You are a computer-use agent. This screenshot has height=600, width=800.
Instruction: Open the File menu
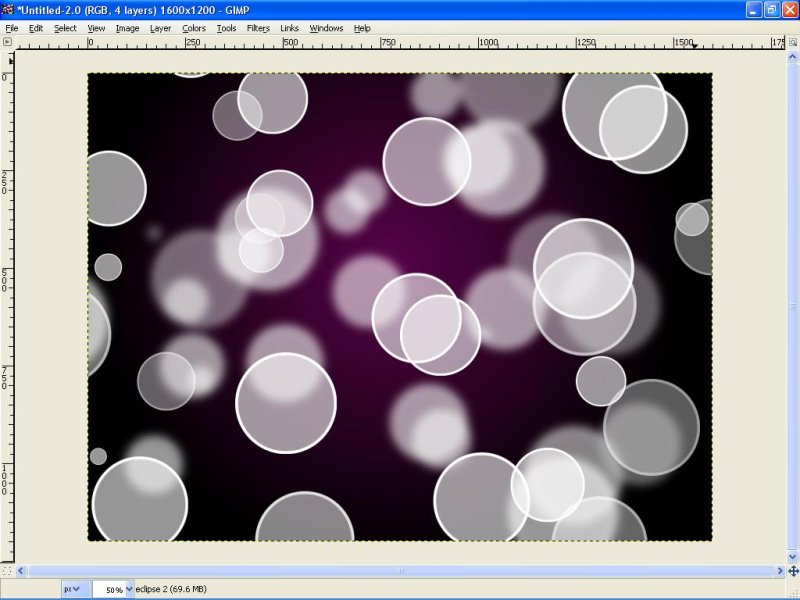[x=12, y=28]
